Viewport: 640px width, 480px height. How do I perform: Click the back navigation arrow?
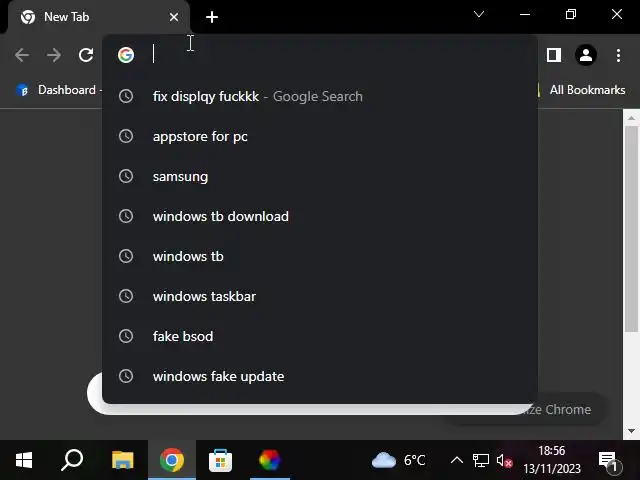click(x=22, y=55)
